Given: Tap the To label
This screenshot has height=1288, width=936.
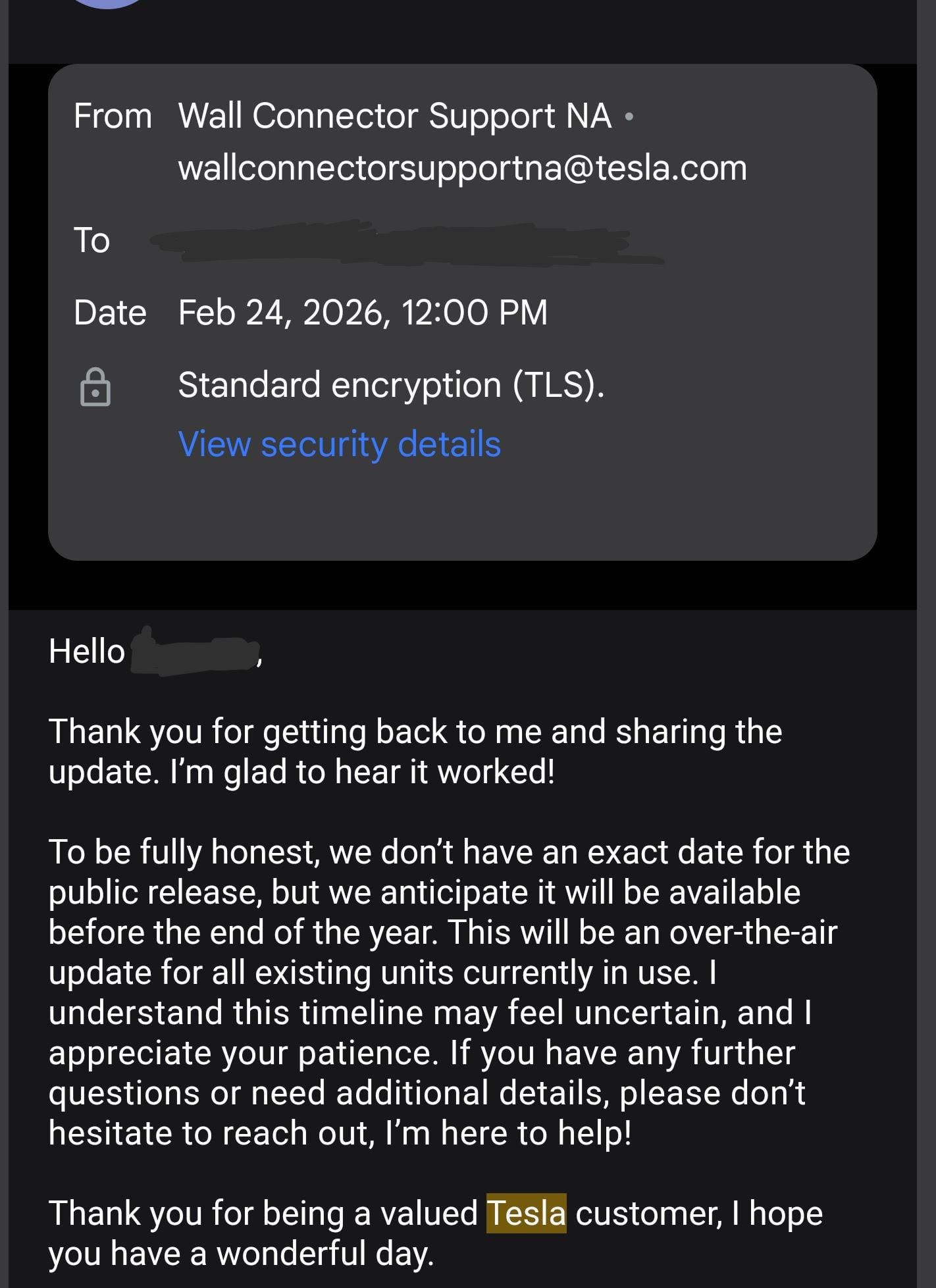Looking at the screenshot, I should [x=91, y=240].
